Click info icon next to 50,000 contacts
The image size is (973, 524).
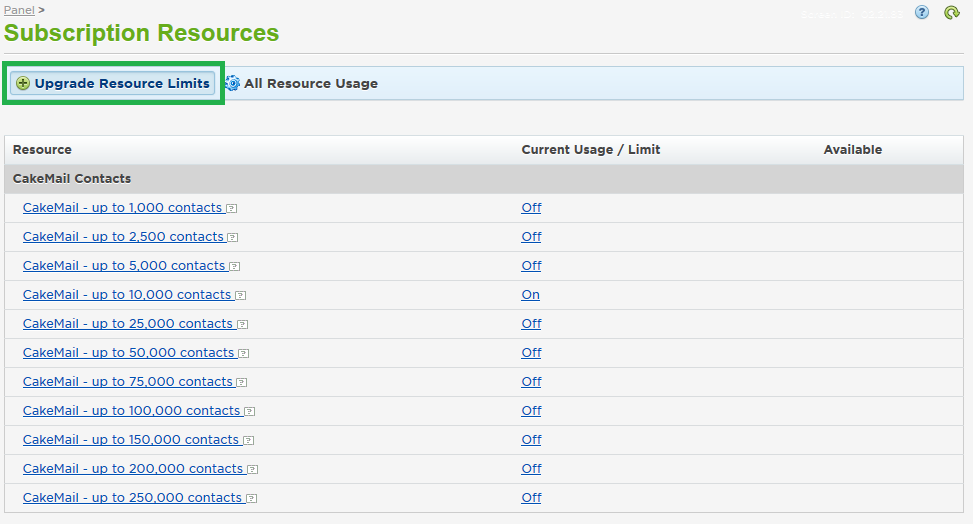[x=244, y=354]
